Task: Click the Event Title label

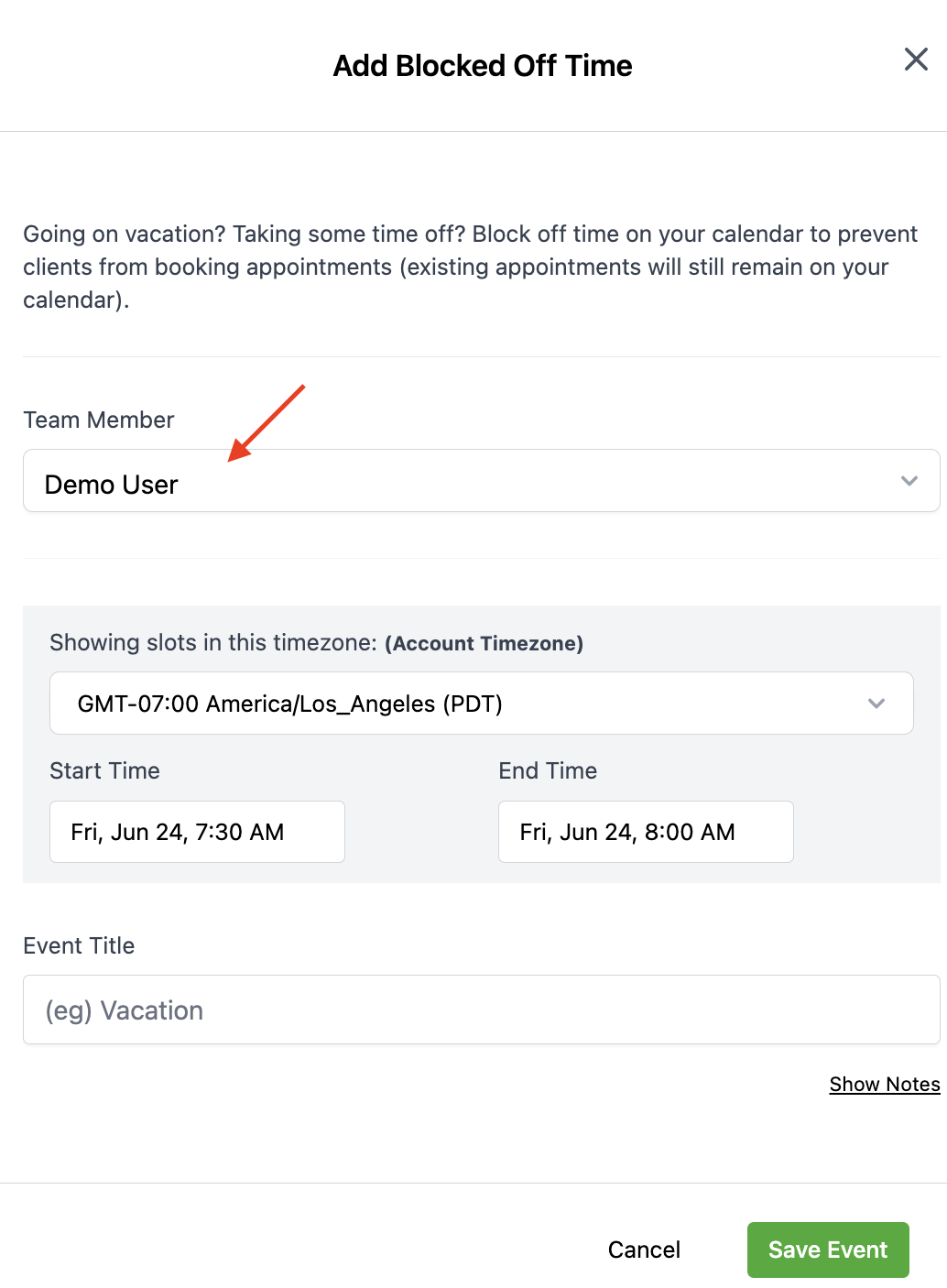Action: [x=79, y=945]
